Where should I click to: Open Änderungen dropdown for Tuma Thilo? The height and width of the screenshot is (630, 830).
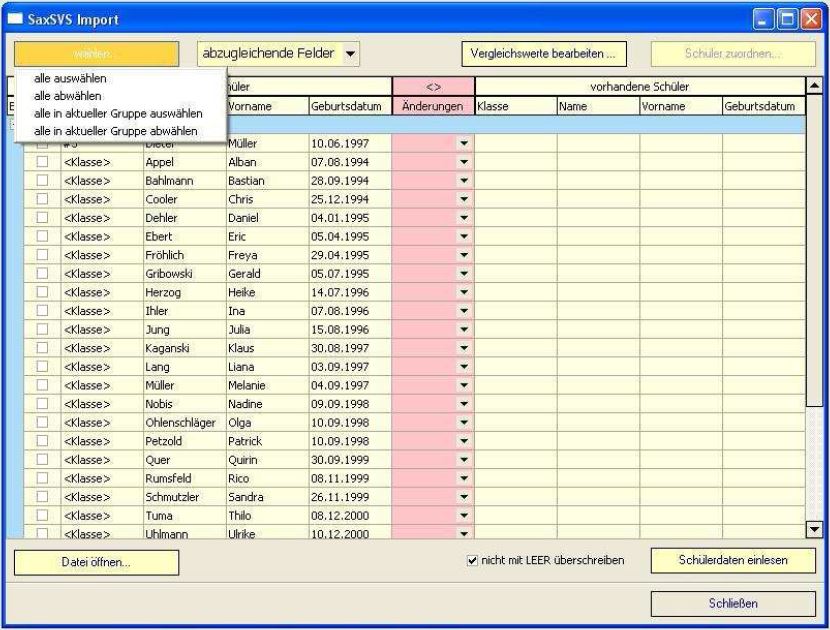pos(464,516)
